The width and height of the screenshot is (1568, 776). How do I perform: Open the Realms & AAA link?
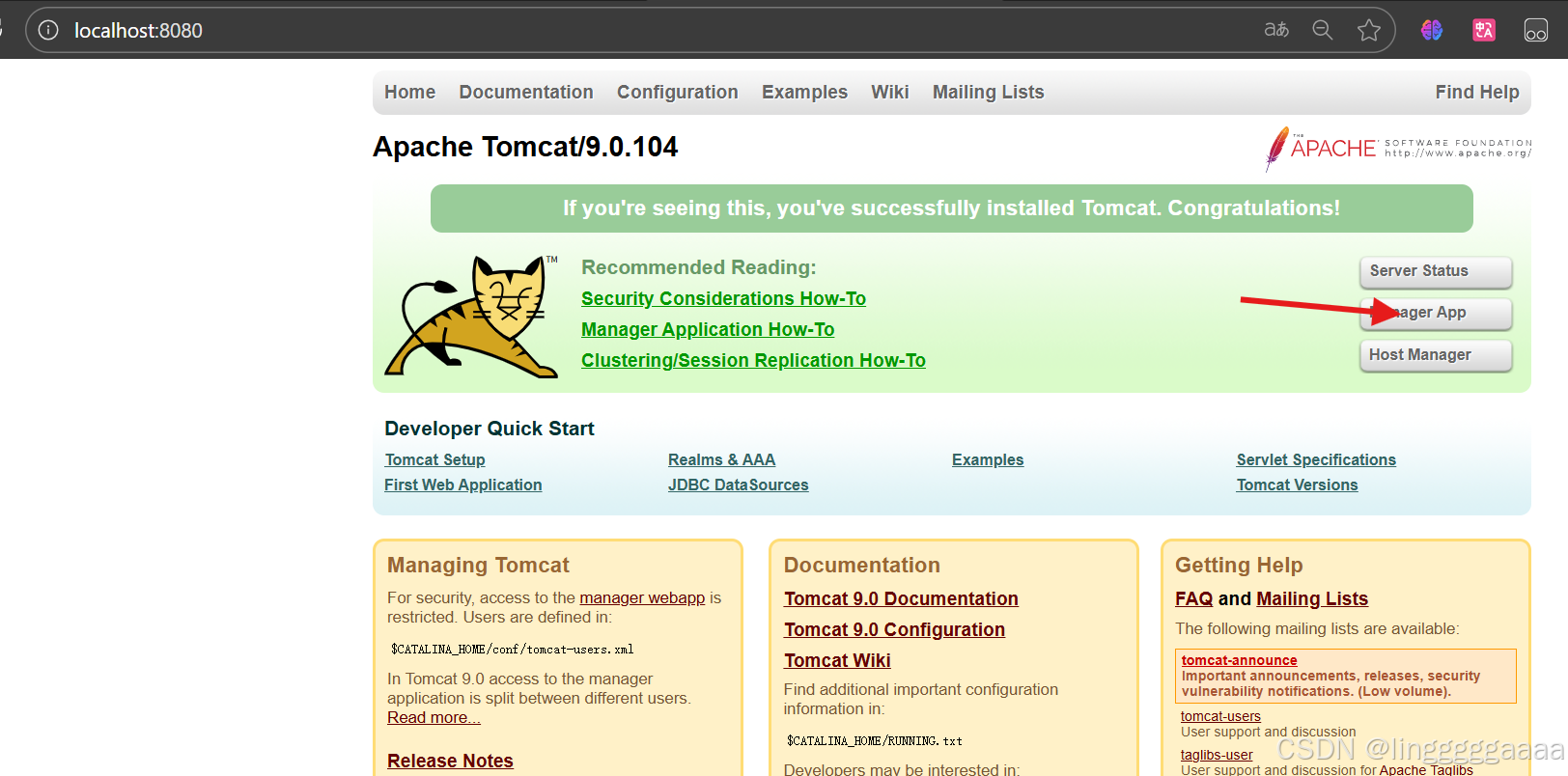(721, 459)
